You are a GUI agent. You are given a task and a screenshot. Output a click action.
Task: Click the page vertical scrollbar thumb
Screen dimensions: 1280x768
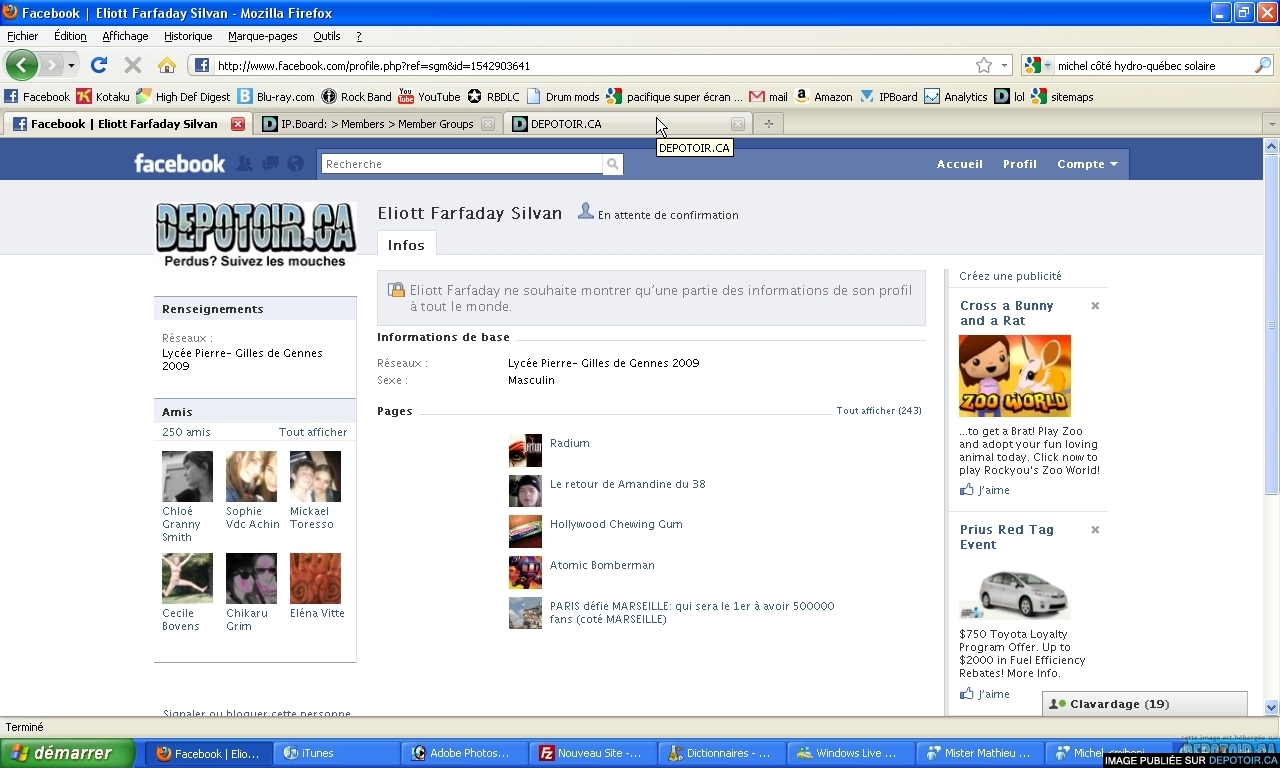1271,325
